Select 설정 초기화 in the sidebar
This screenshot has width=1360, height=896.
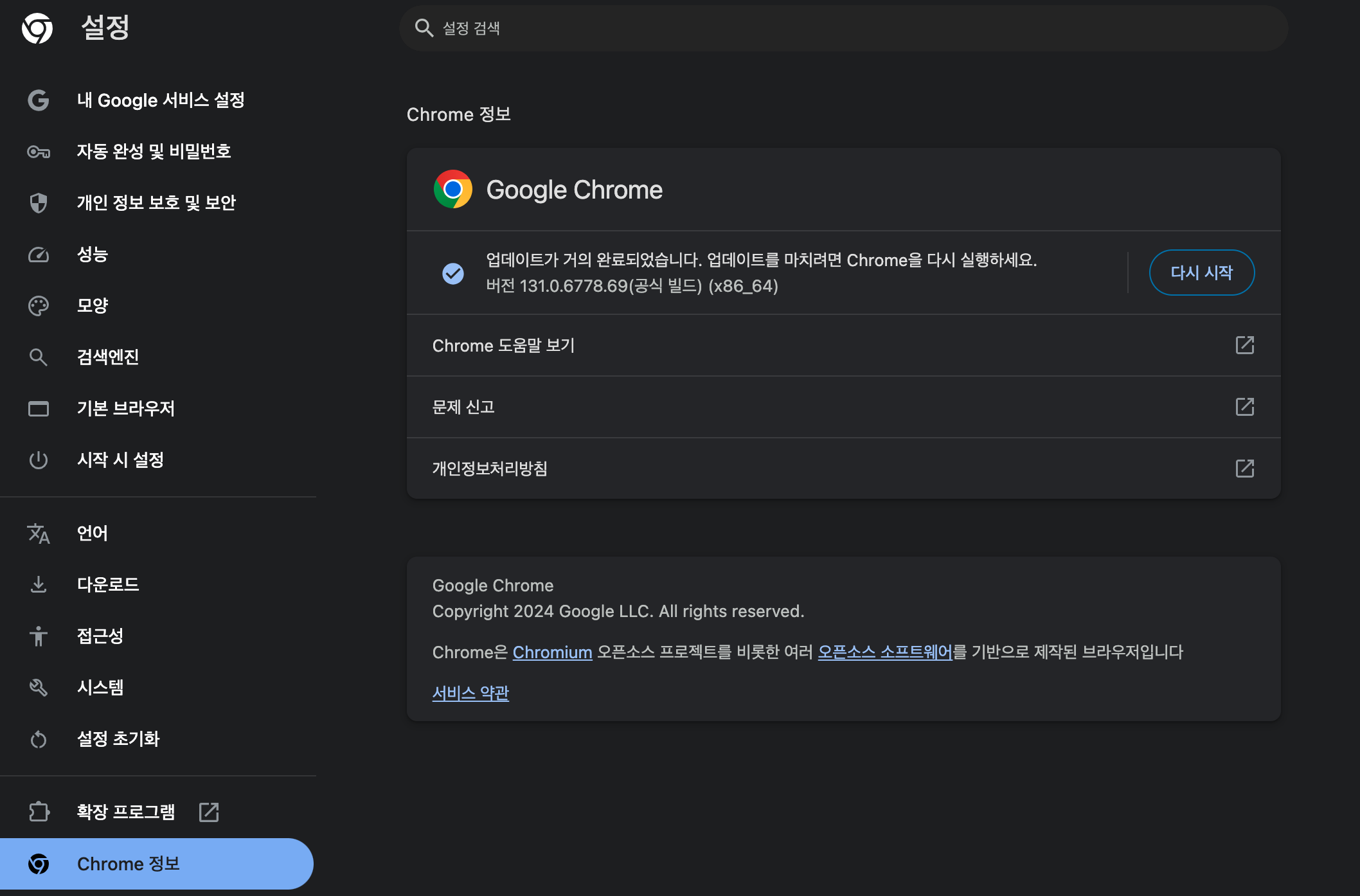coord(118,739)
